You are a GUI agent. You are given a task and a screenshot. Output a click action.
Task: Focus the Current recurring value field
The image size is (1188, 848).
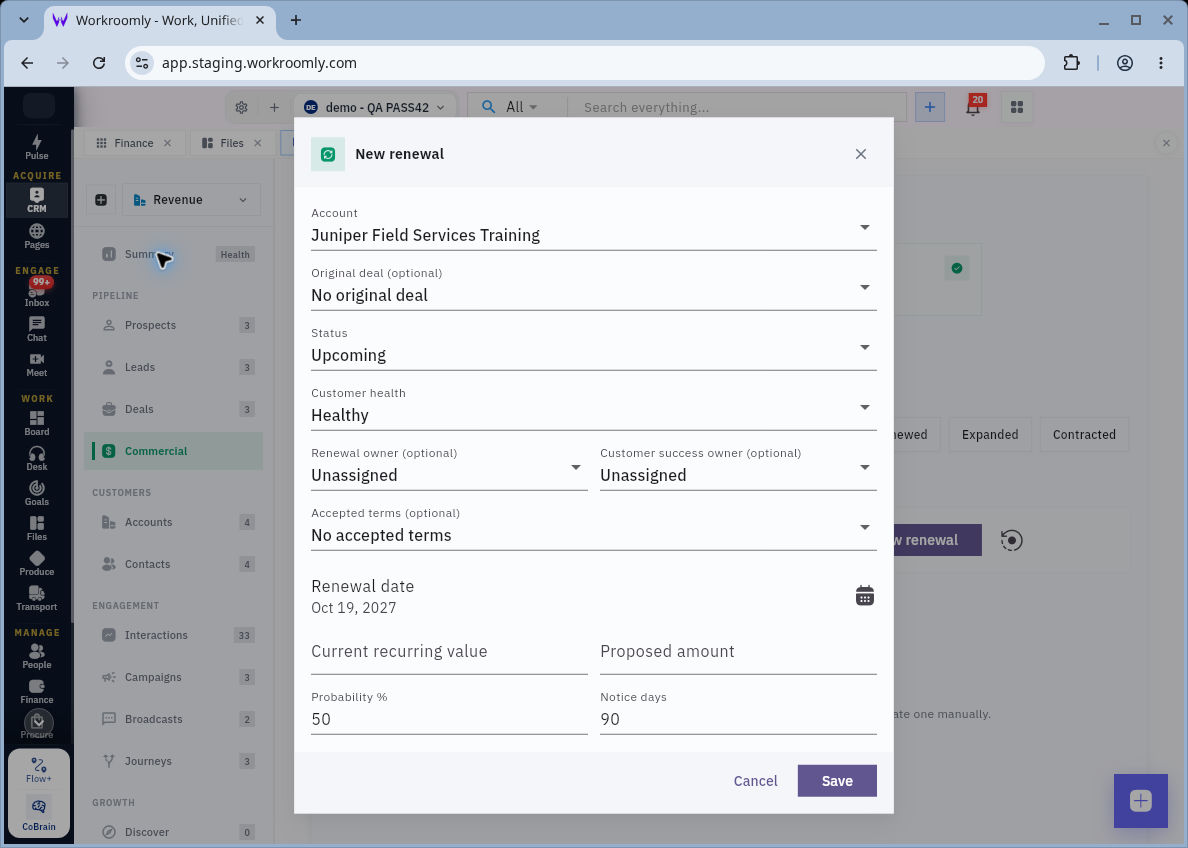[449, 652]
